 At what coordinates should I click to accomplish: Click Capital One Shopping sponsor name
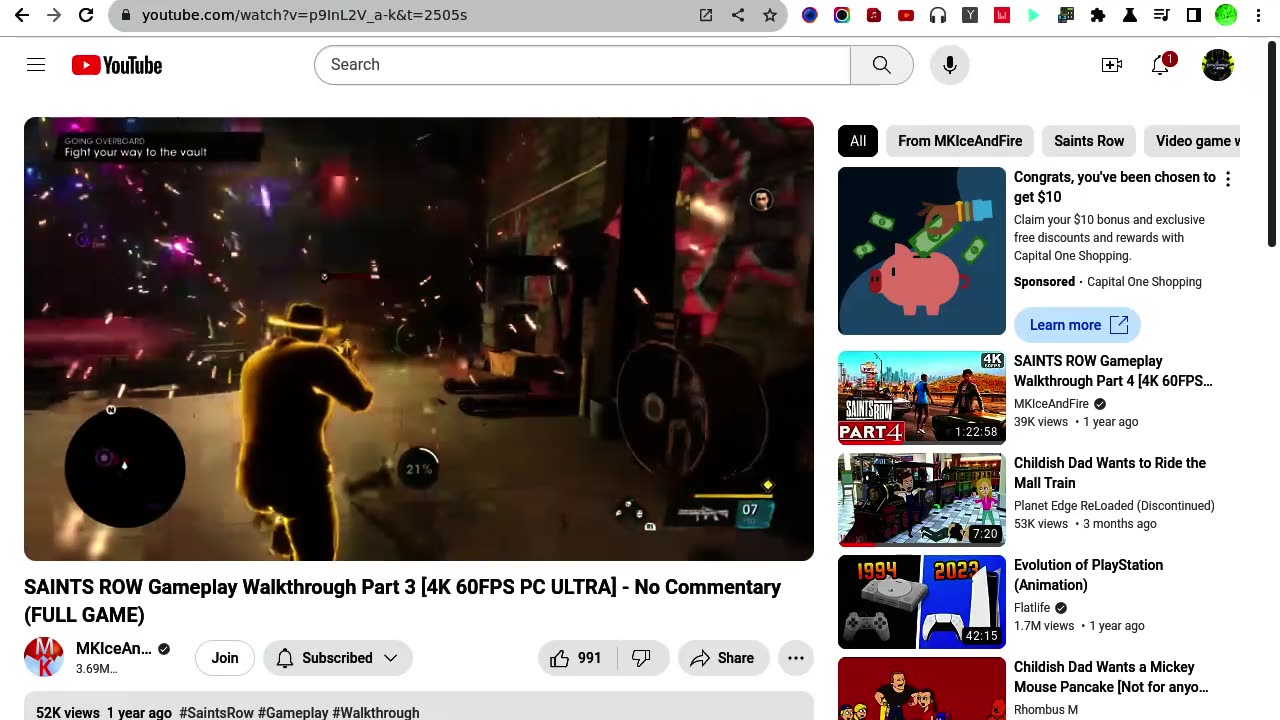tap(1144, 282)
